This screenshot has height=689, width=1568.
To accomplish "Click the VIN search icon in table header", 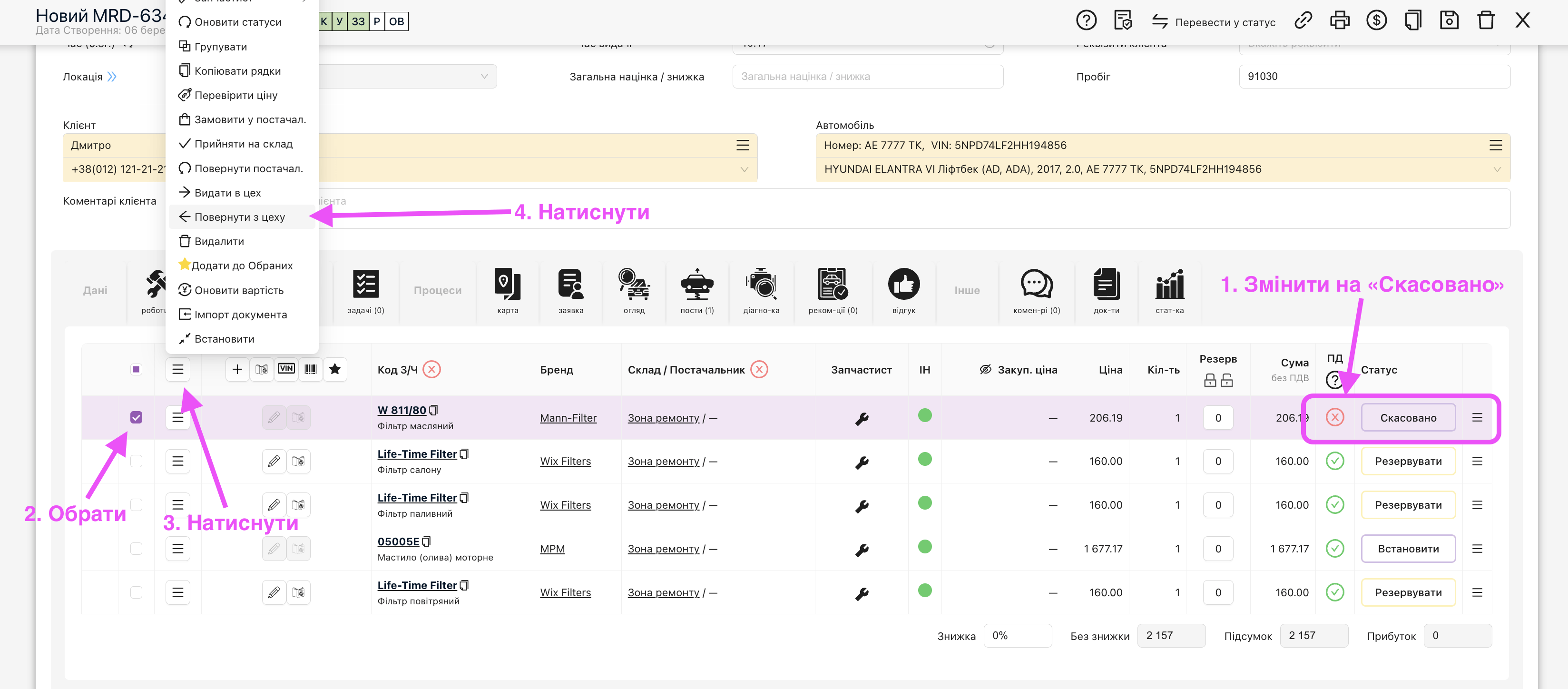I will click(x=286, y=369).
